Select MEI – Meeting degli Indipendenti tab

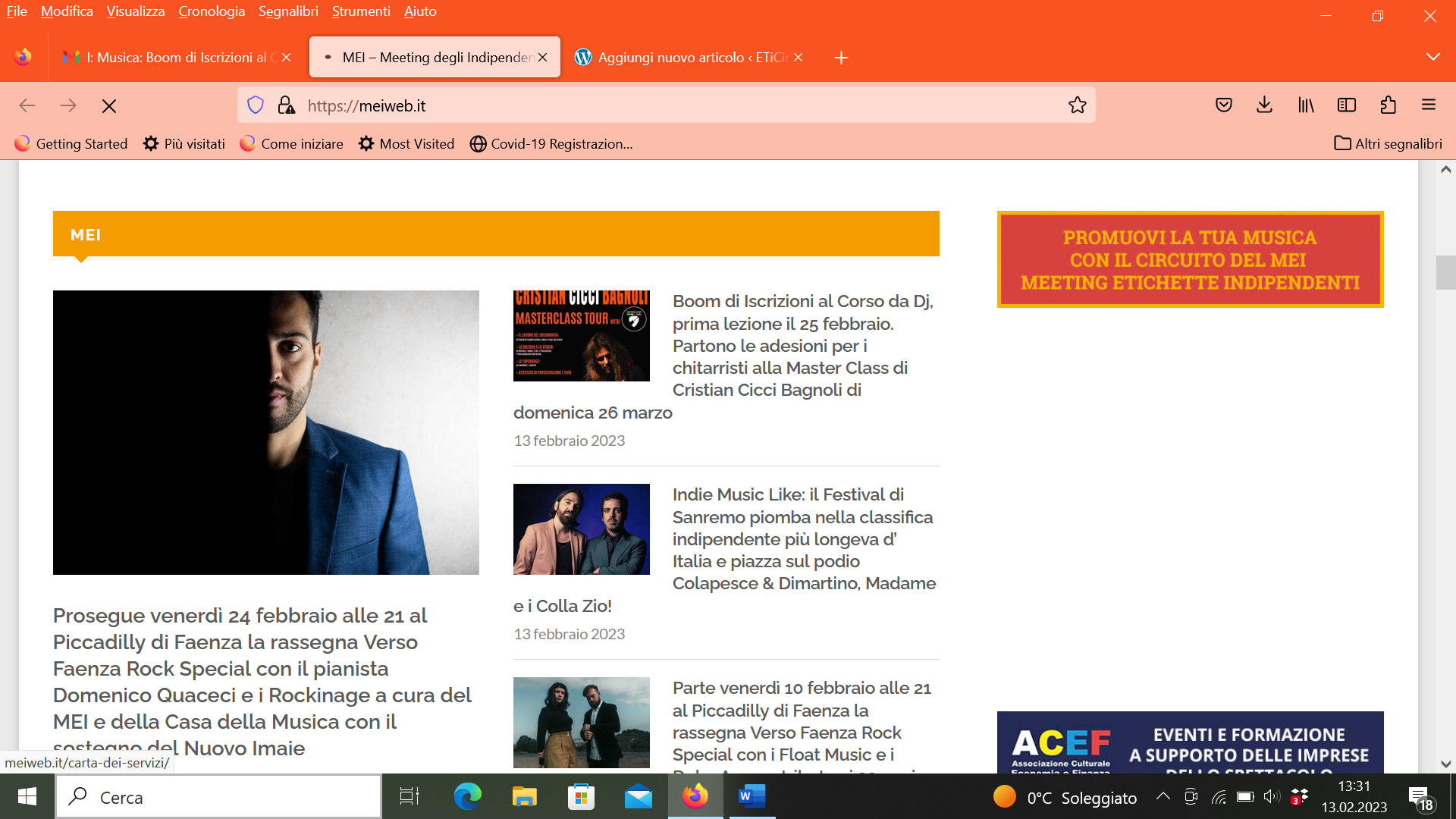[x=435, y=58]
